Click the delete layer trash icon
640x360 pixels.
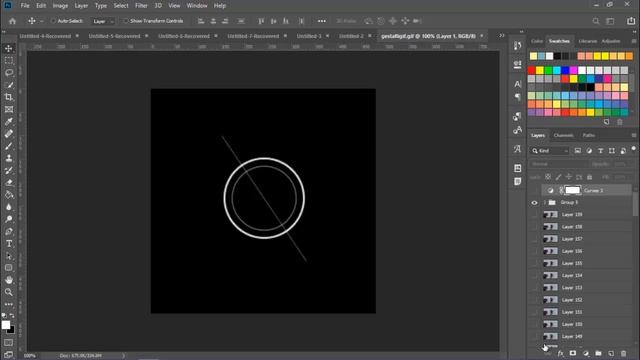click(623, 353)
